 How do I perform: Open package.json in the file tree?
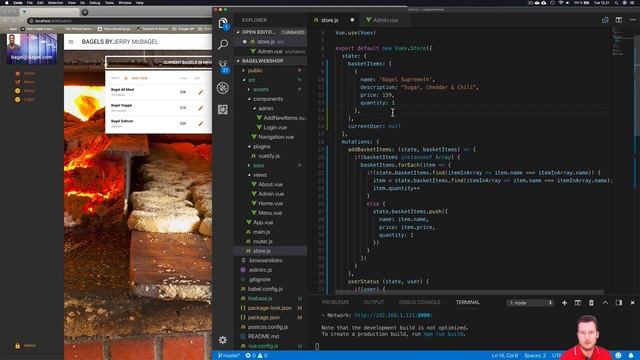coord(260,317)
